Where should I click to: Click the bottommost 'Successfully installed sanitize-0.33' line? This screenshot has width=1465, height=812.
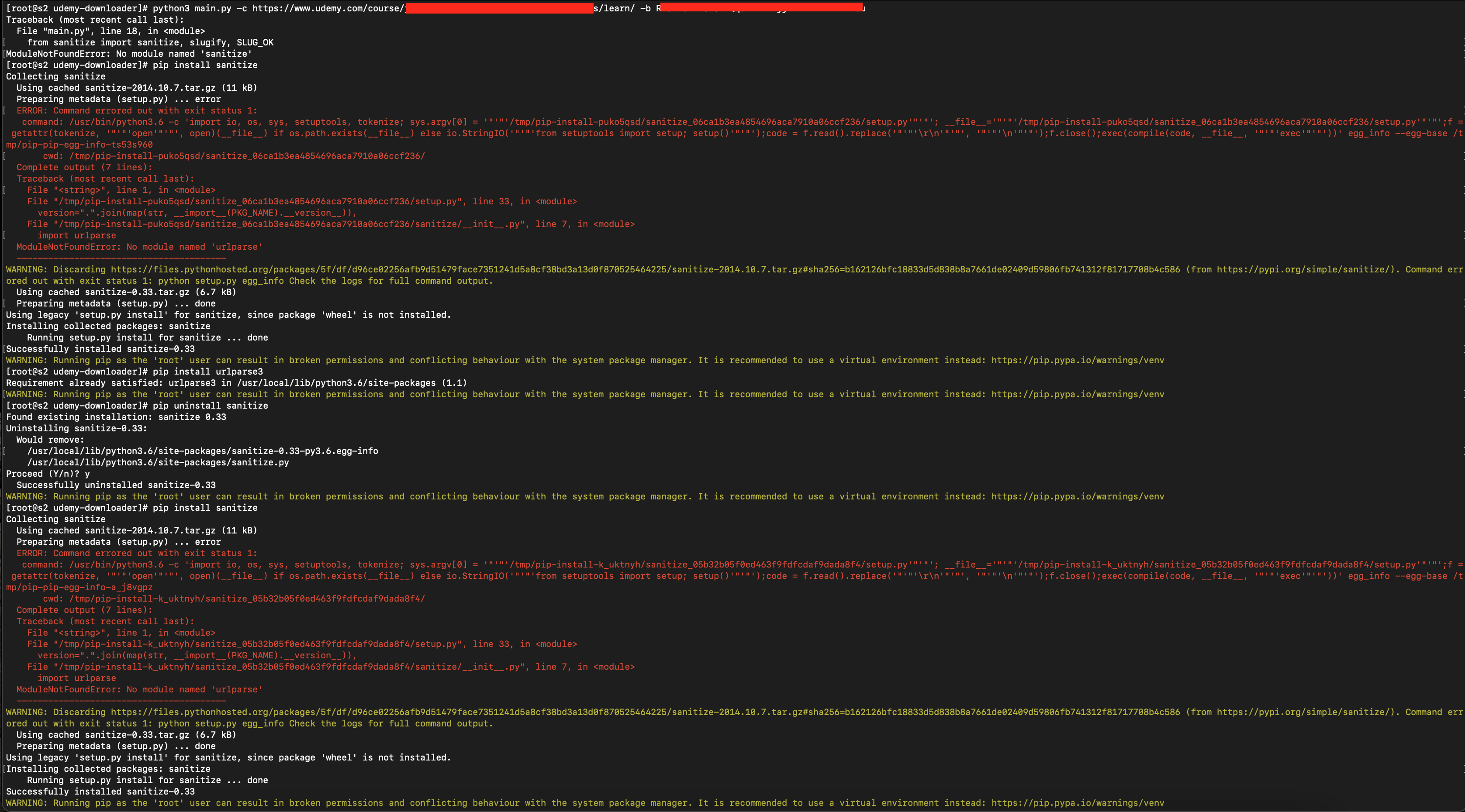(x=100, y=791)
